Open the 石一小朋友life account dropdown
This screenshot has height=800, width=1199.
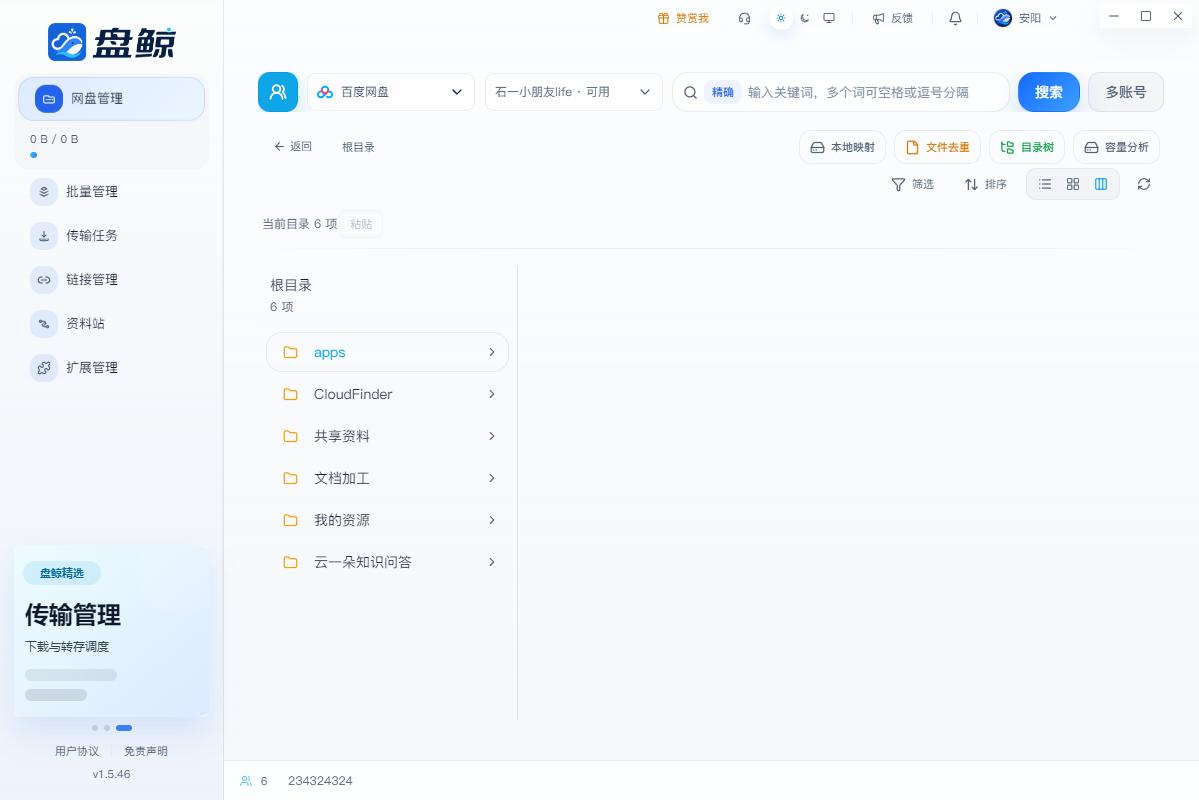coord(574,92)
